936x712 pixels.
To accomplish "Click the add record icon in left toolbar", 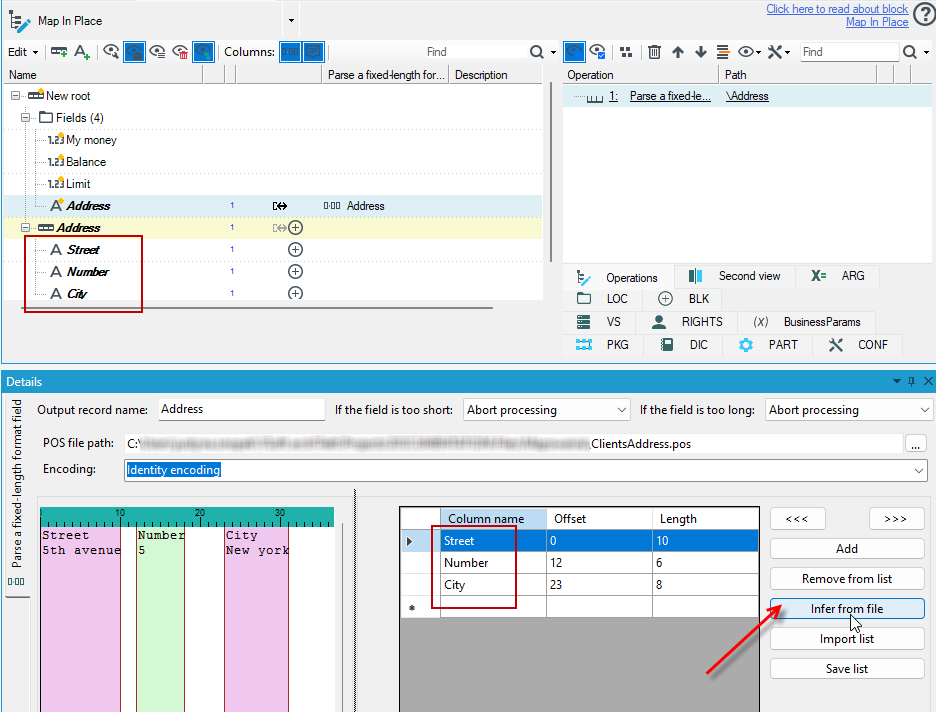I will [58, 52].
